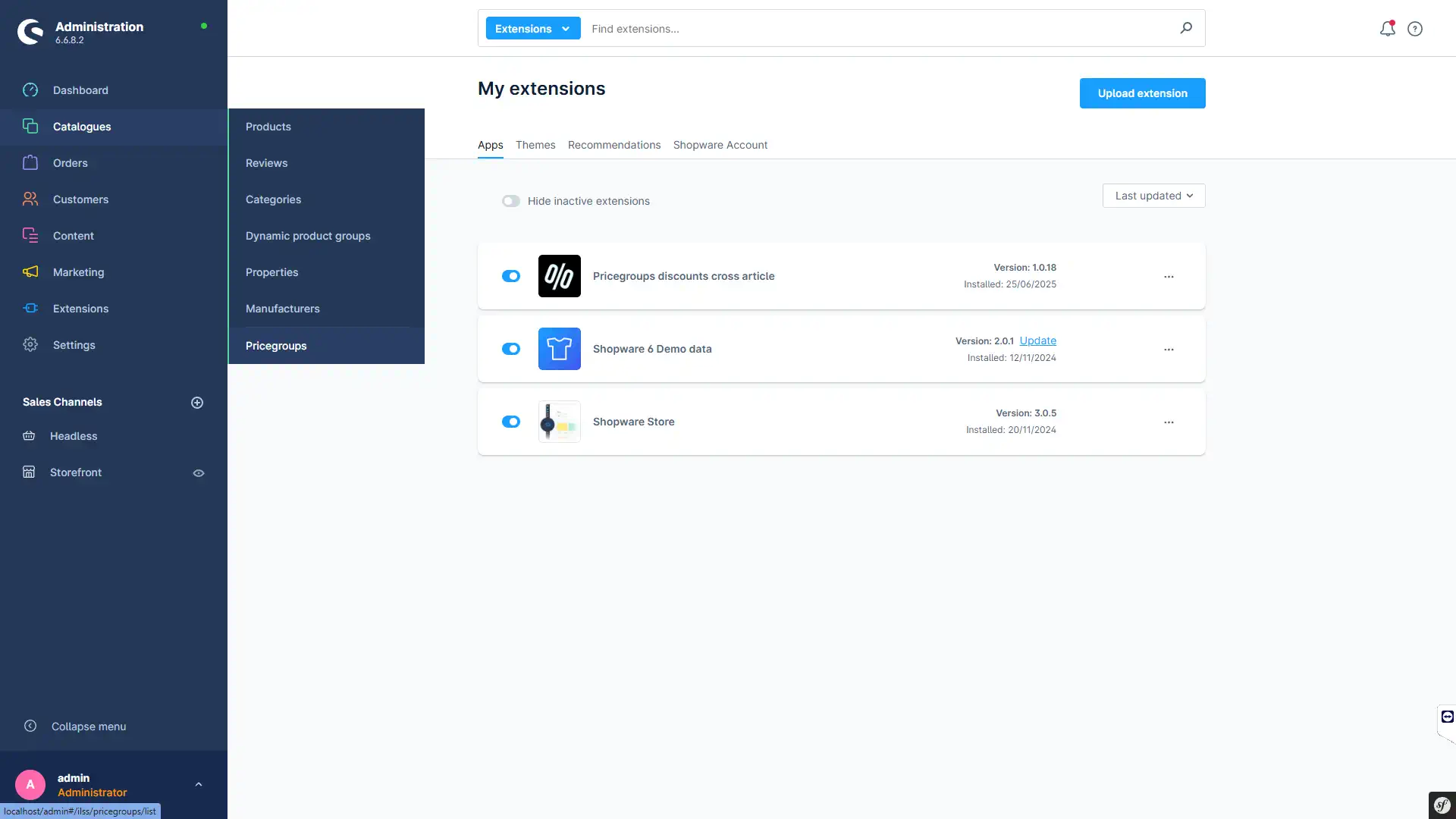
Task: Add a new sales channel with plus icon
Action: click(197, 403)
